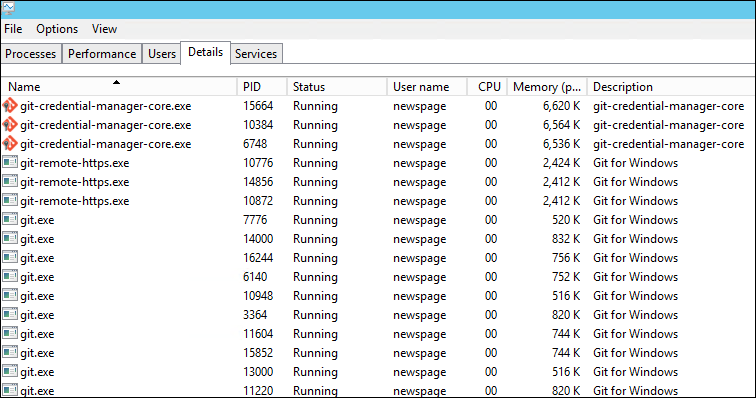Select Git for Windows description of PID 10776
Image resolution: width=756 pixels, height=398 pixels.
tap(635, 163)
